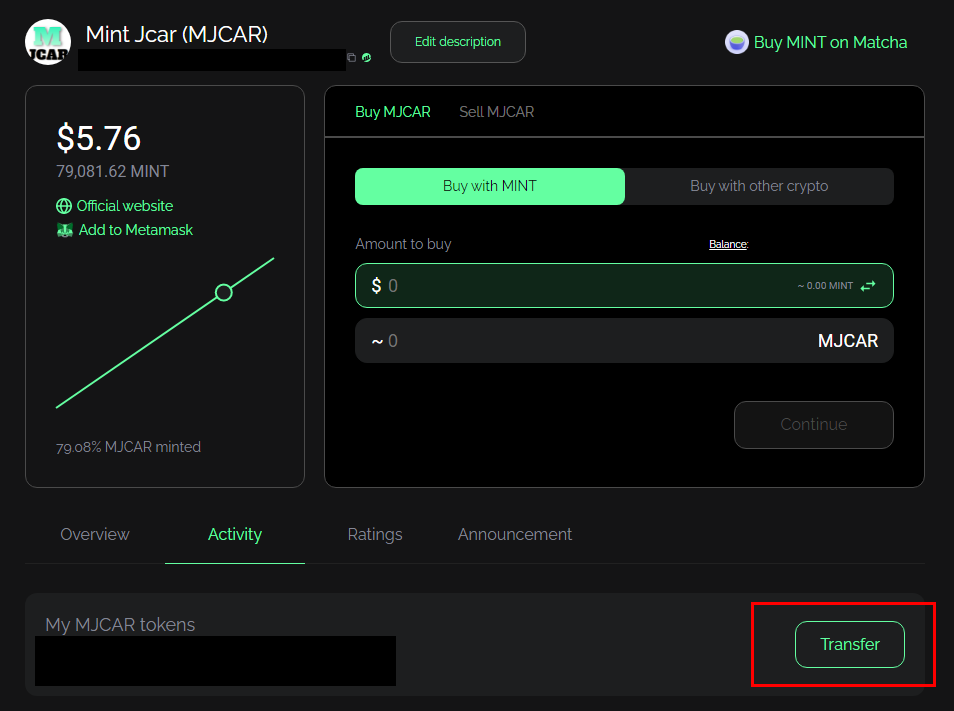The width and height of the screenshot is (954, 711).
Task: Follow Buy MINT on Matcha link
Action: [830, 42]
